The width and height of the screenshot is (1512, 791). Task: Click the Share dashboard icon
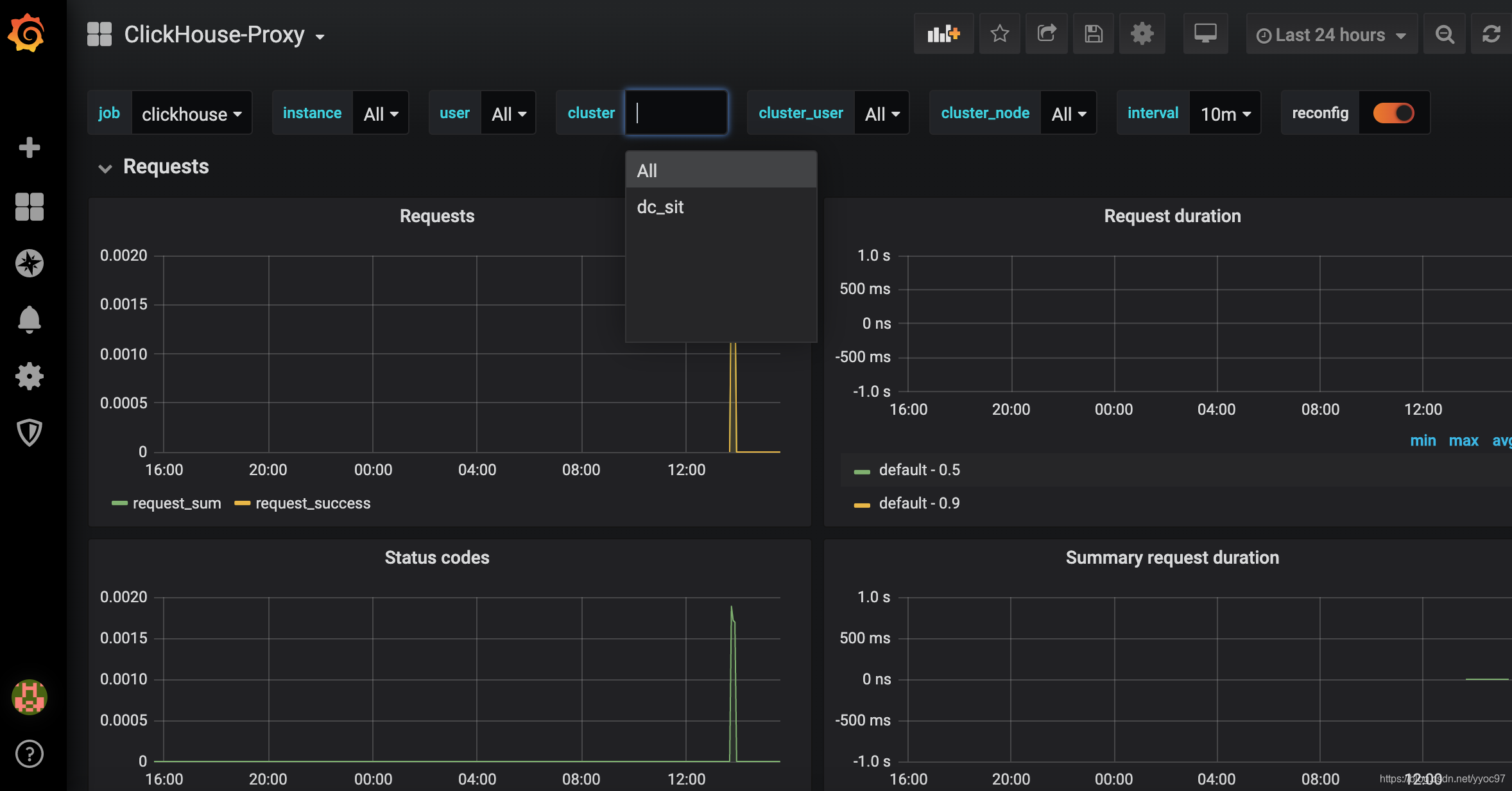[1047, 33]
